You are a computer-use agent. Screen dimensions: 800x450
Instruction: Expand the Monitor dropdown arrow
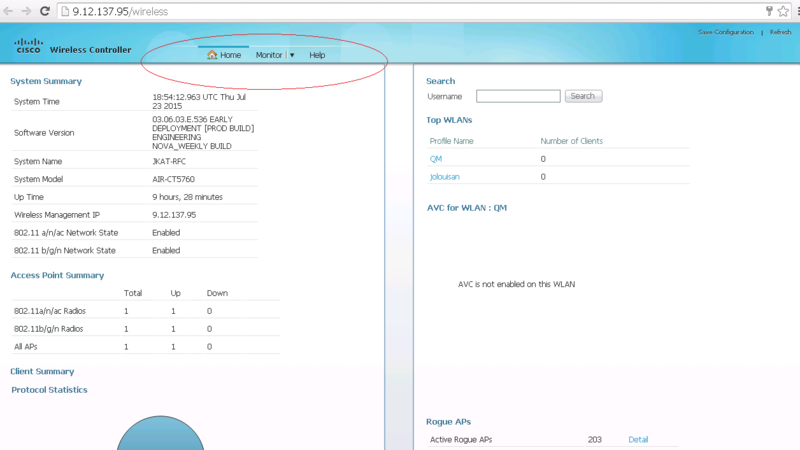292,55
